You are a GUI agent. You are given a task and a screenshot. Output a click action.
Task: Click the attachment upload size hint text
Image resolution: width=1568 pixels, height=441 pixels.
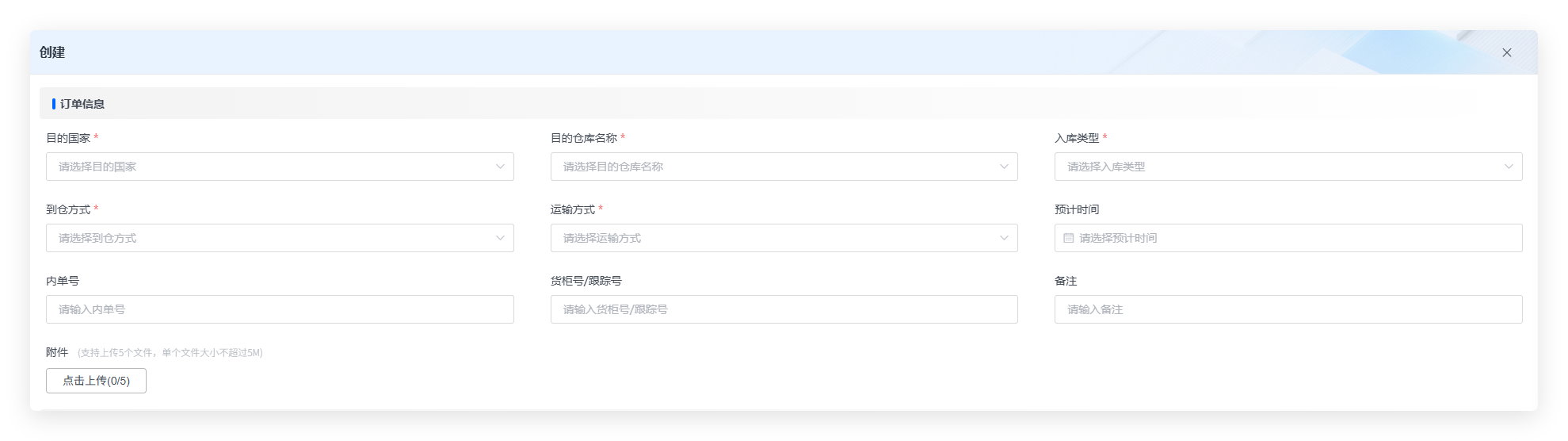tap(170, 353)
